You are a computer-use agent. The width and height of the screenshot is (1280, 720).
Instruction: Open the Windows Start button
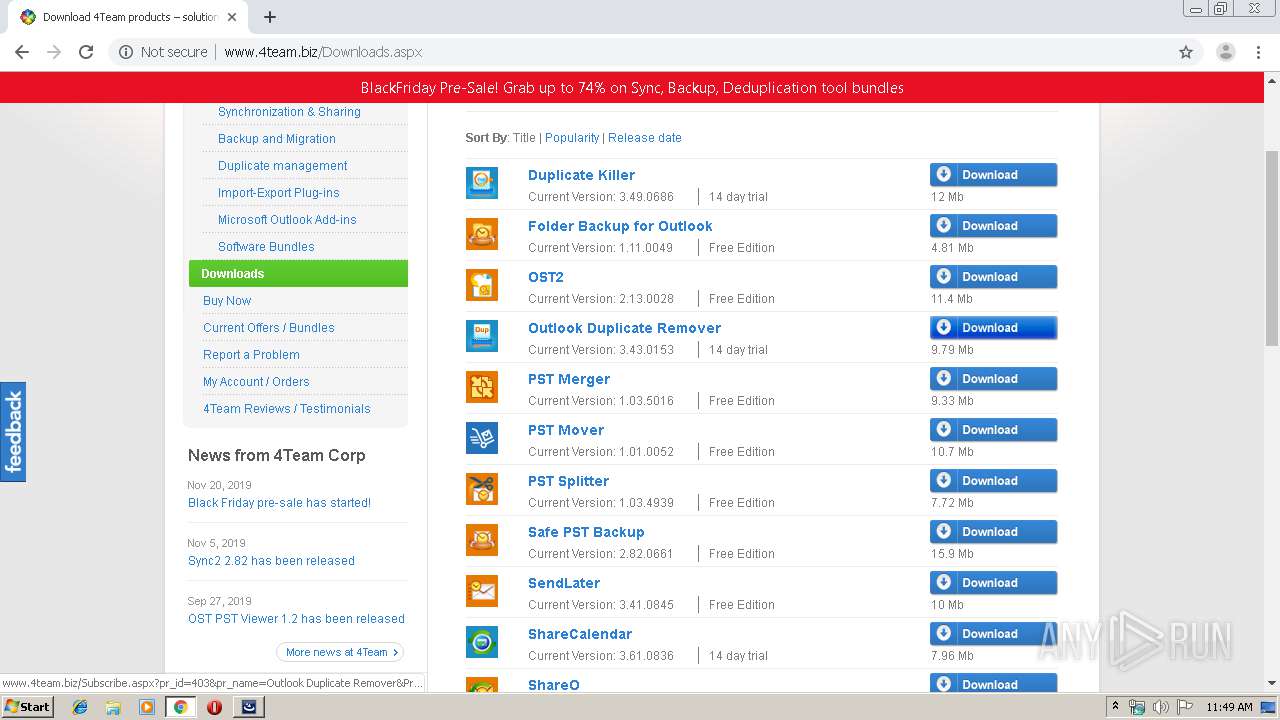28,707
